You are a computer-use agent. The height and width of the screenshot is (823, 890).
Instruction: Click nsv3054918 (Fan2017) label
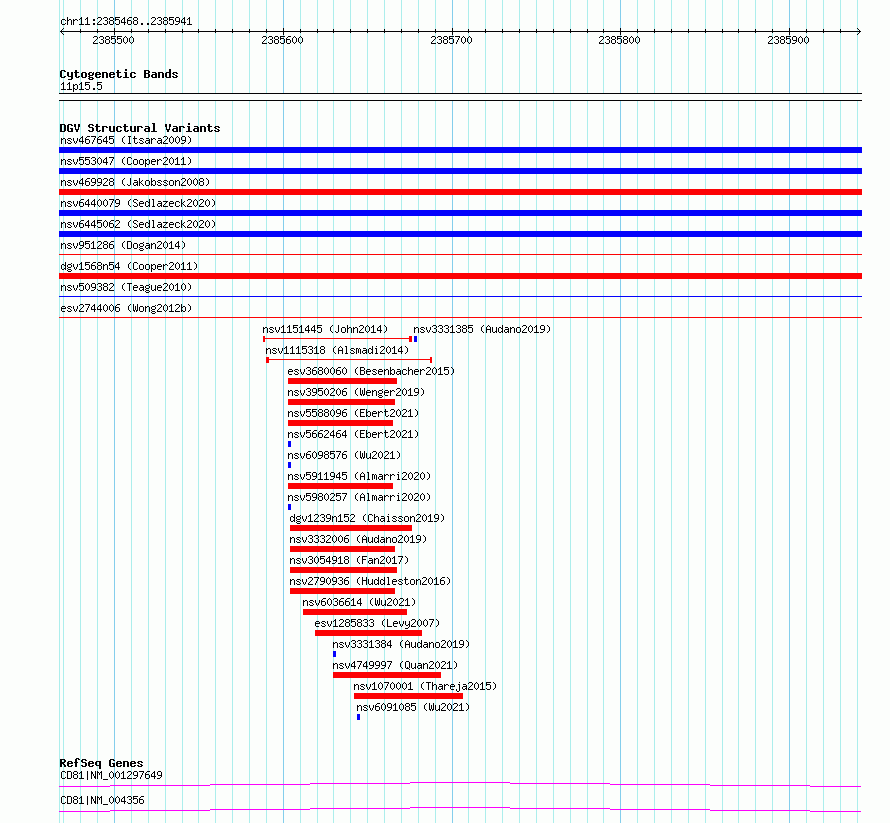click(x=349, y=560)
